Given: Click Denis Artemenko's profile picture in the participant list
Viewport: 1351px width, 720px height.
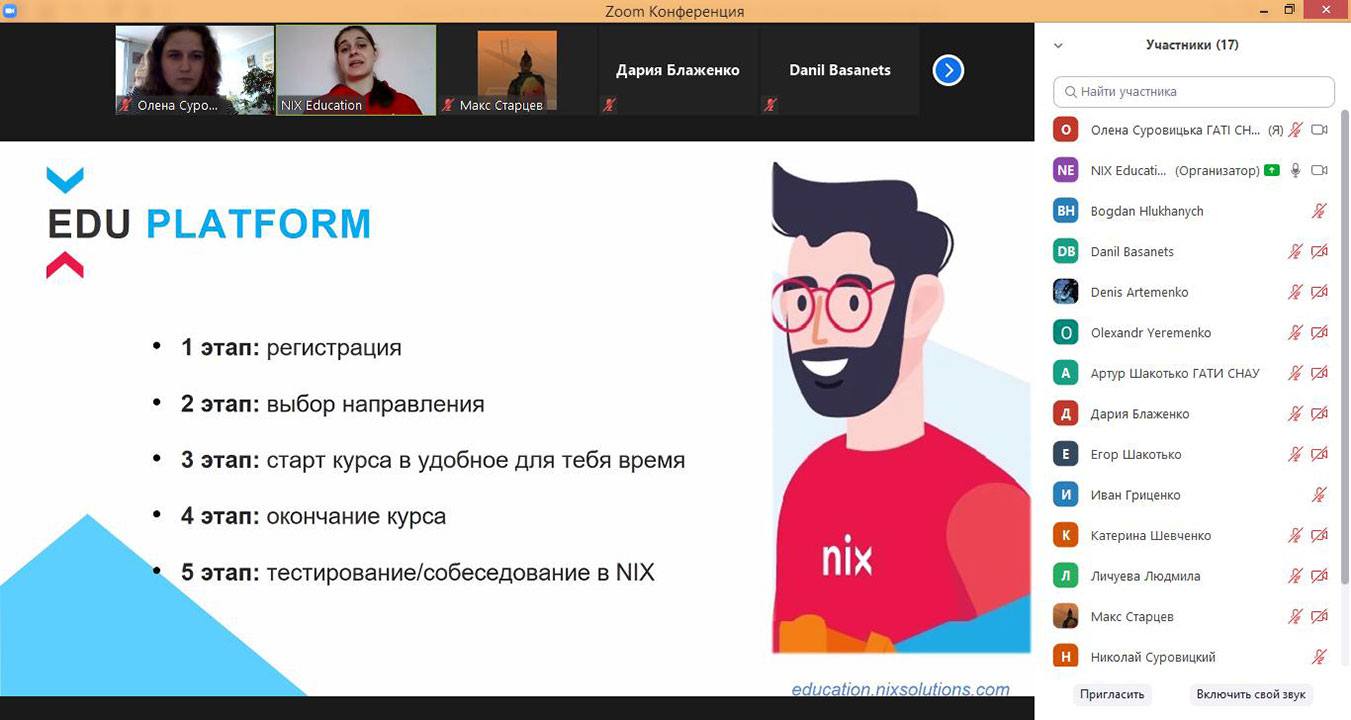Looking at the screenshot, I should 1066,292.
